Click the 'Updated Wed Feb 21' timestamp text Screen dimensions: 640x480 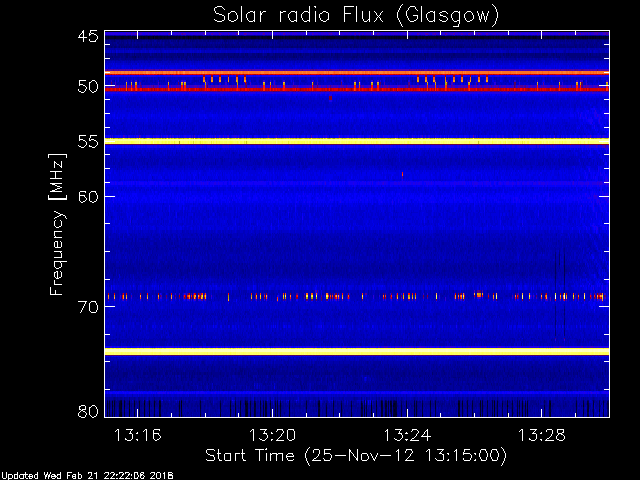(x=87, y=476)
